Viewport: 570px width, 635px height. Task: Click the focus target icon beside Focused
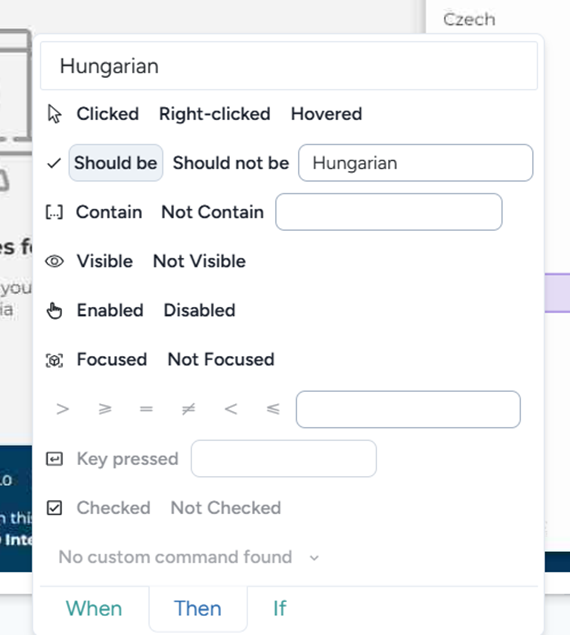(x=54, y=360)
